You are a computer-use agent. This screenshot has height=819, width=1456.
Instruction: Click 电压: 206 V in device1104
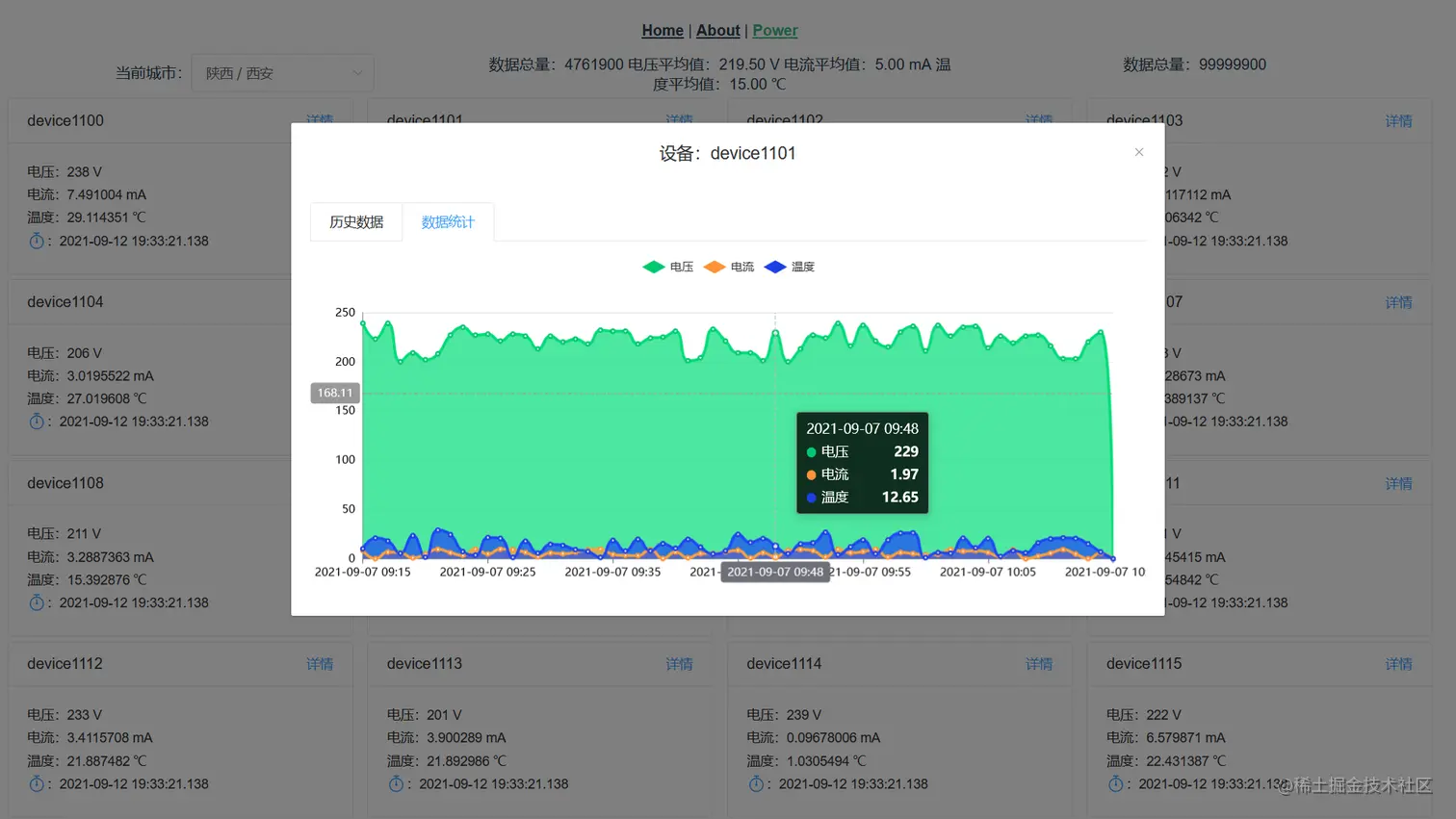pyautogui.click(x=65, y=353)
